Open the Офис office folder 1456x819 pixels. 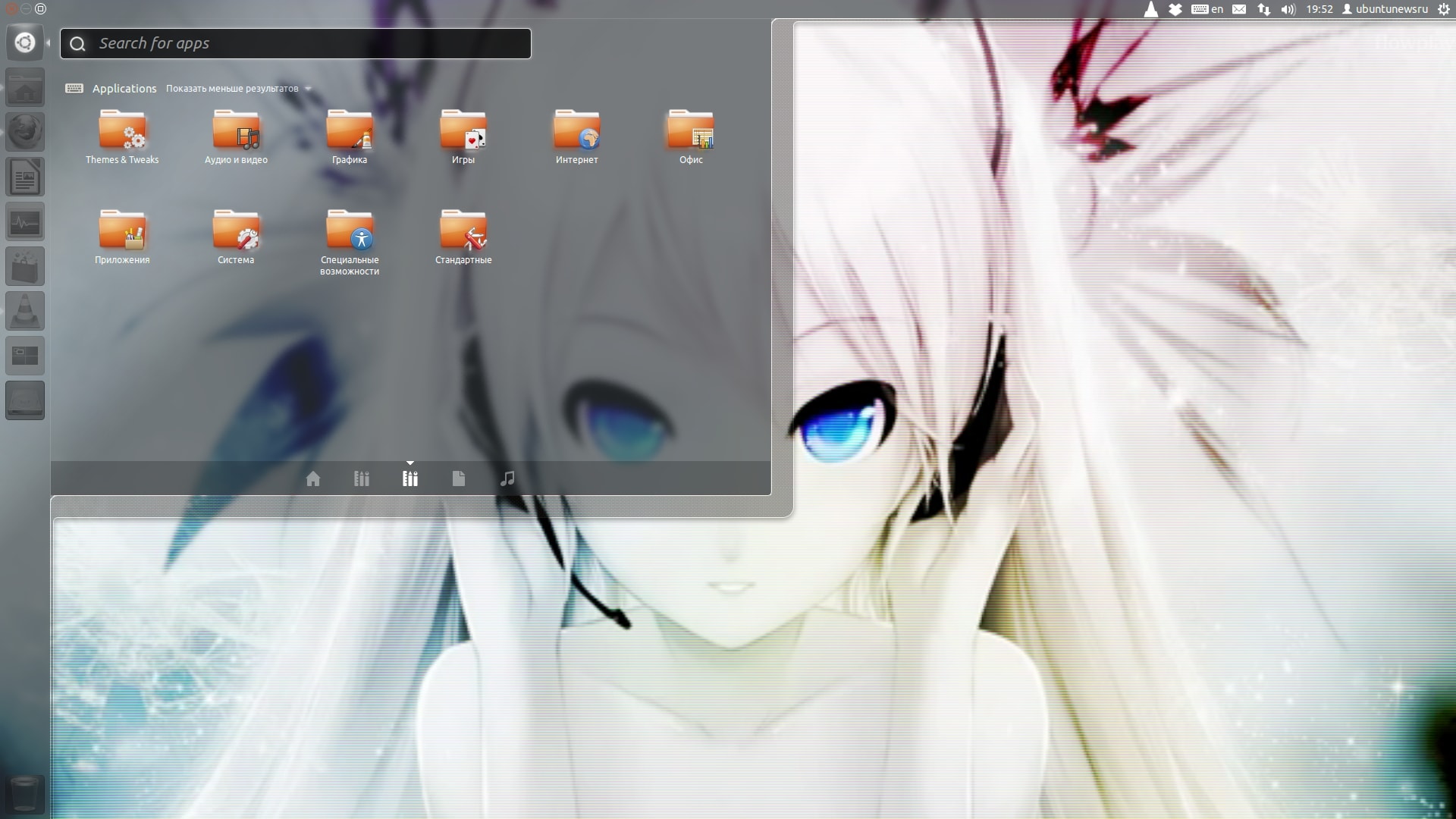[x=691, y=138]
